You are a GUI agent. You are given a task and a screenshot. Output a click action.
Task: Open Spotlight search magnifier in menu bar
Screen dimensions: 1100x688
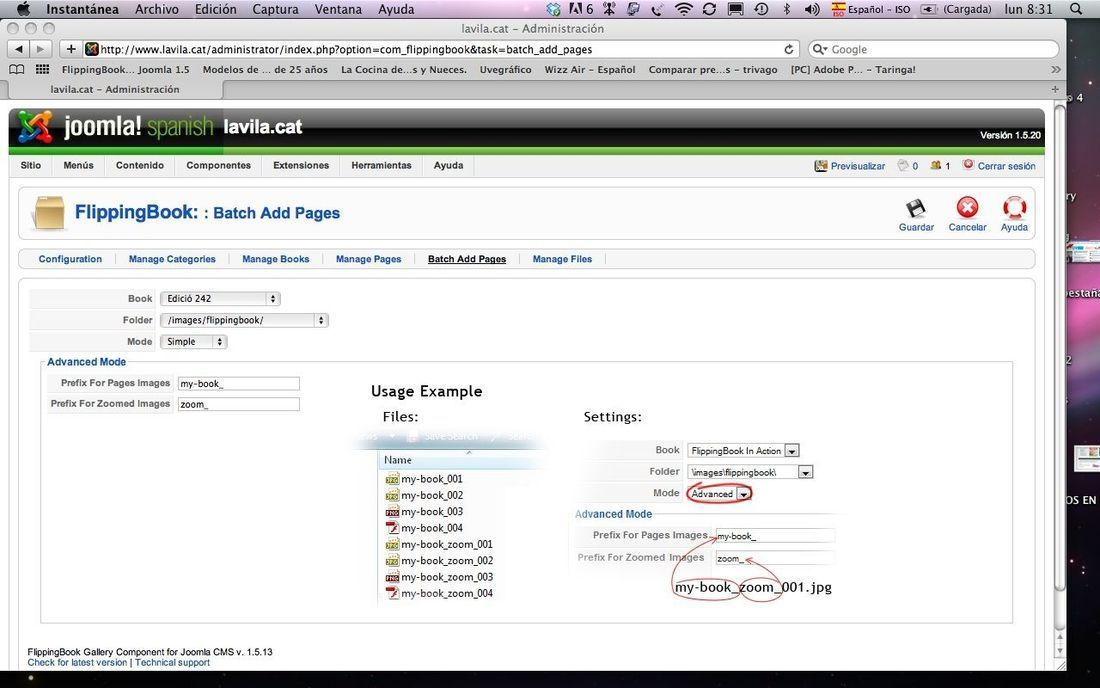tap(1076, 9)
